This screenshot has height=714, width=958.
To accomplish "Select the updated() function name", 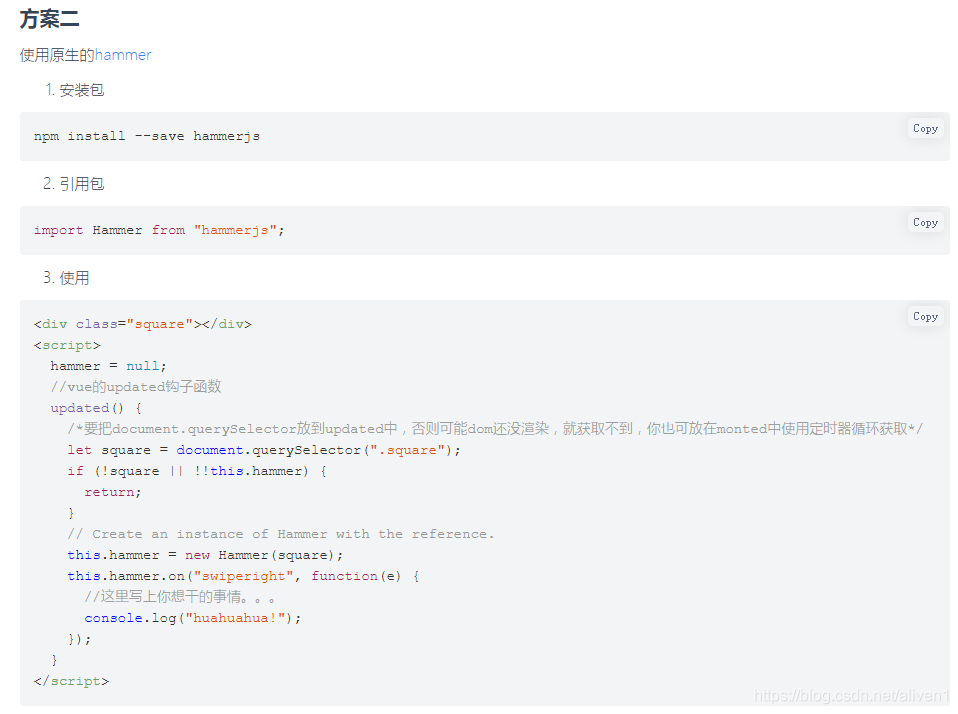I will [78, 407].
